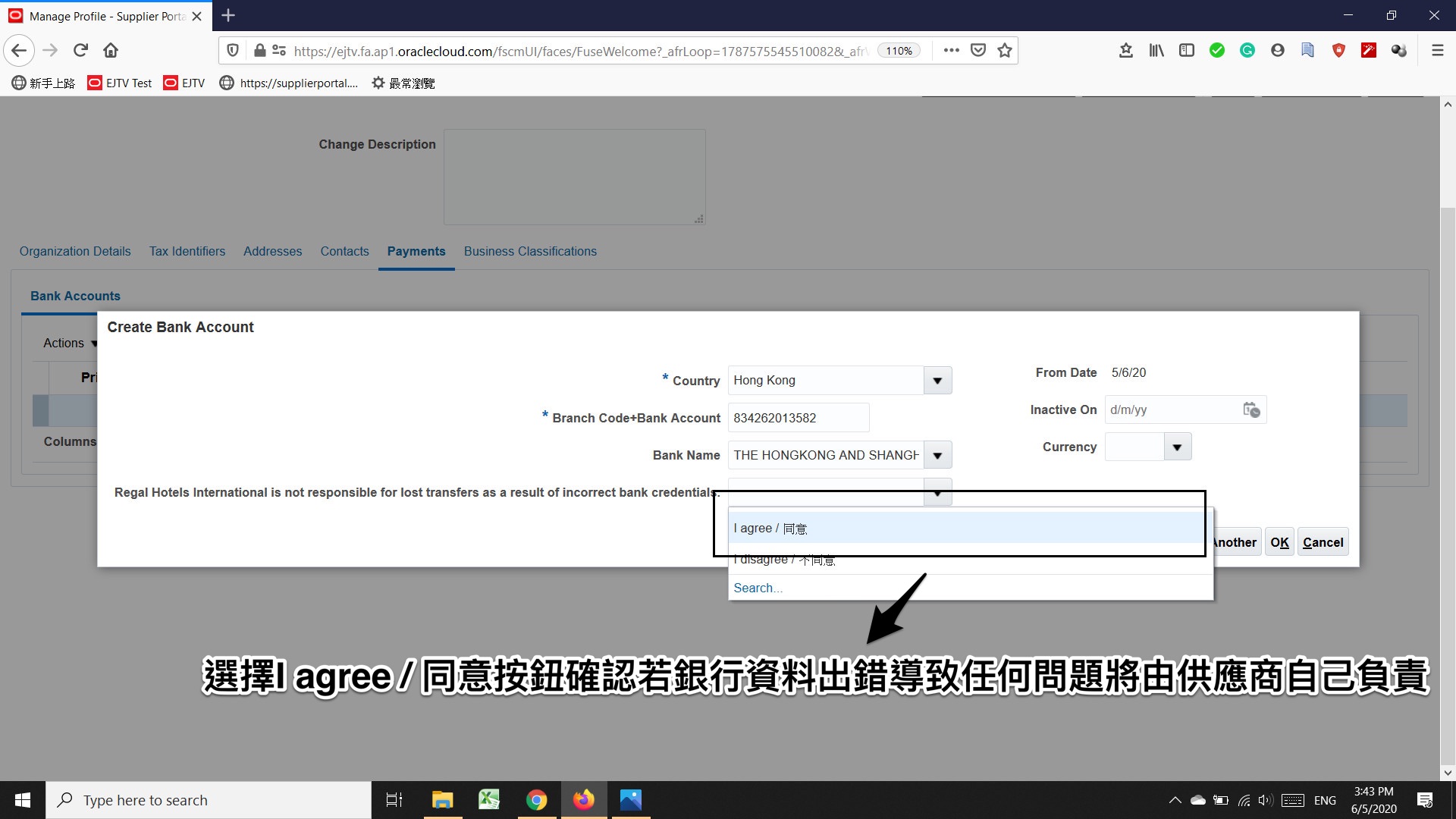Open the Actions menu in Bank Accounts
Image resolution: width=1456 pixels, height=819 pixels.
[x=70, y=344]
